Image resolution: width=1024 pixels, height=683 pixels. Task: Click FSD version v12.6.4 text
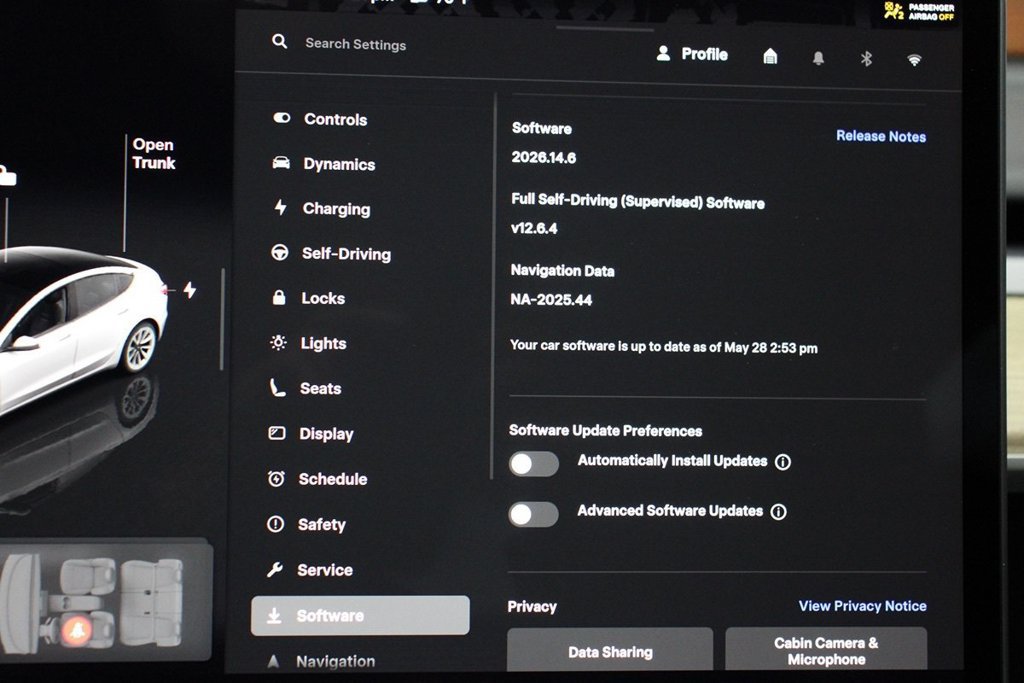click(x=534, y=228)
